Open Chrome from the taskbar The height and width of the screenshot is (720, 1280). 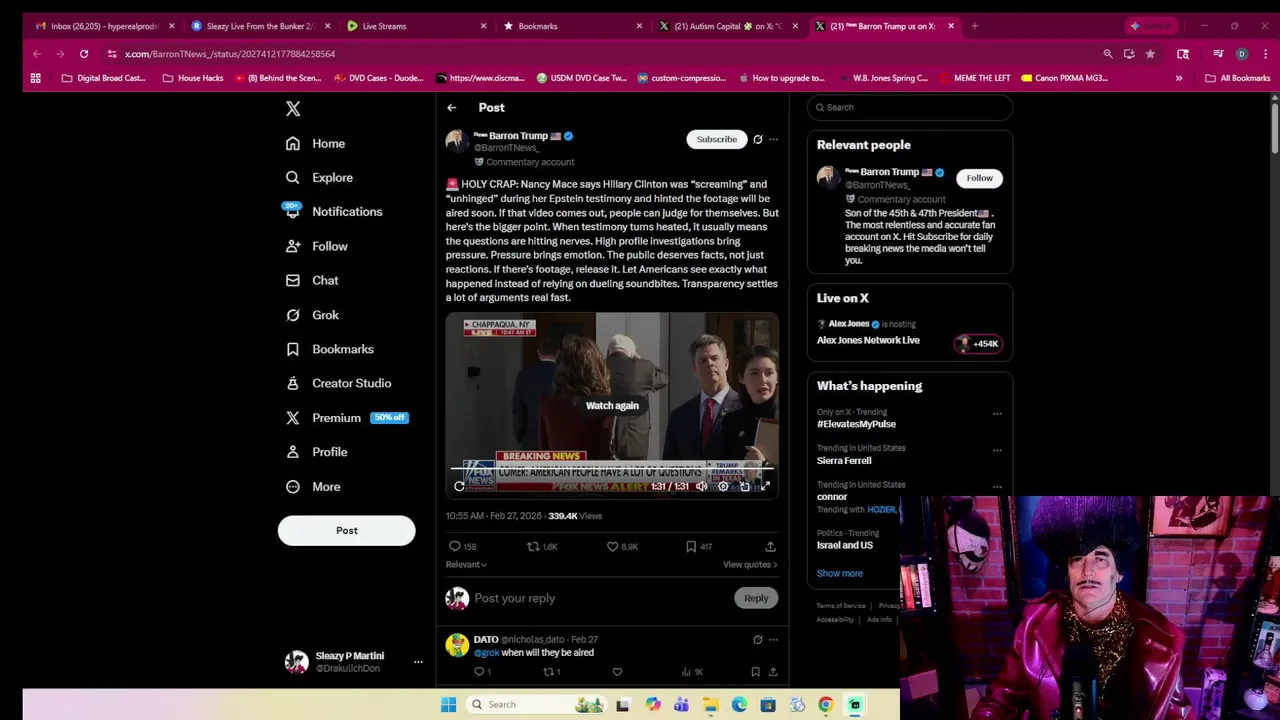(826, 705)
